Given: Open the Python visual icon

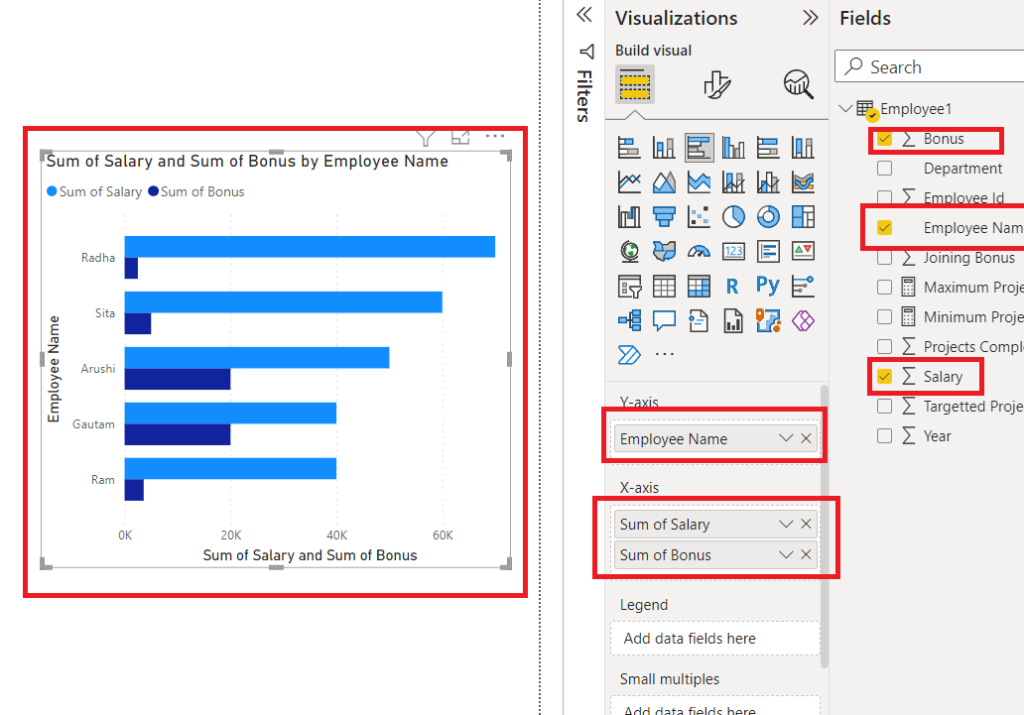Looking at the screenshot, I should tap(768, 286).
